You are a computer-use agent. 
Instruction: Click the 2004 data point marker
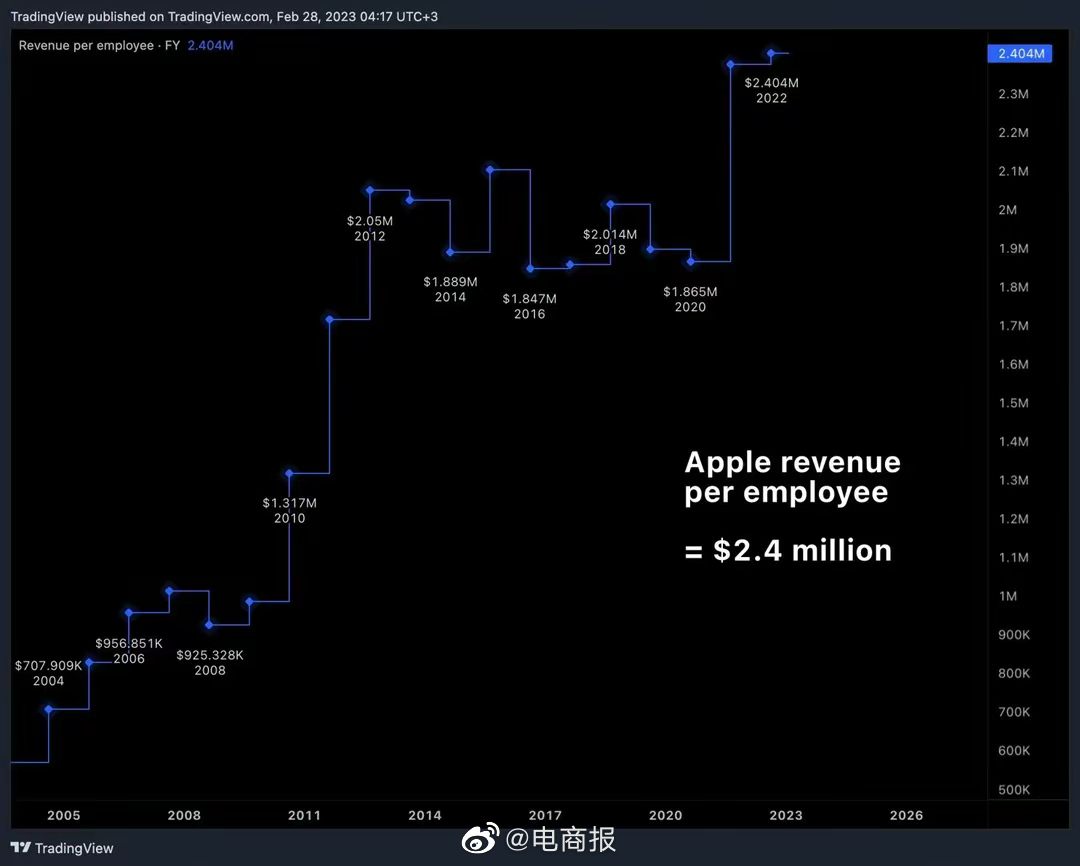coord(48,709)
